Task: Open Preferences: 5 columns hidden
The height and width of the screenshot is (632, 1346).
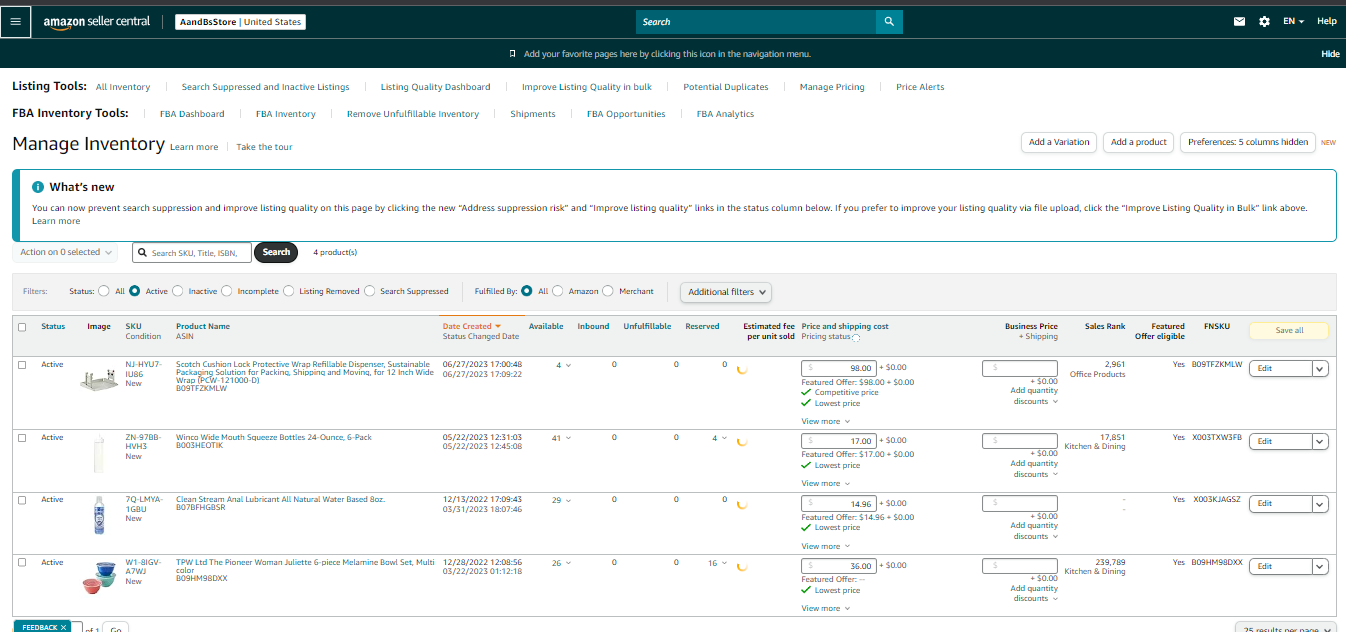Action: pos(1248,142)
